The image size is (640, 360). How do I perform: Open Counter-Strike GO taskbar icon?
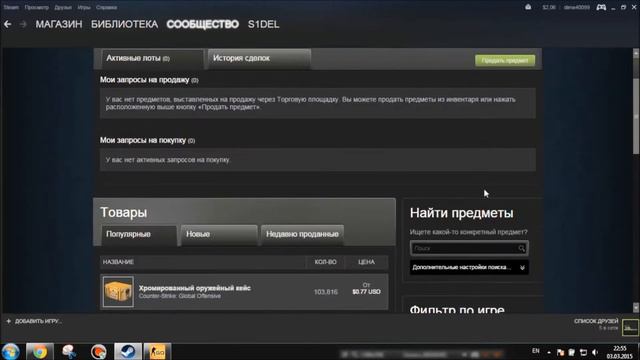[157, 351]
